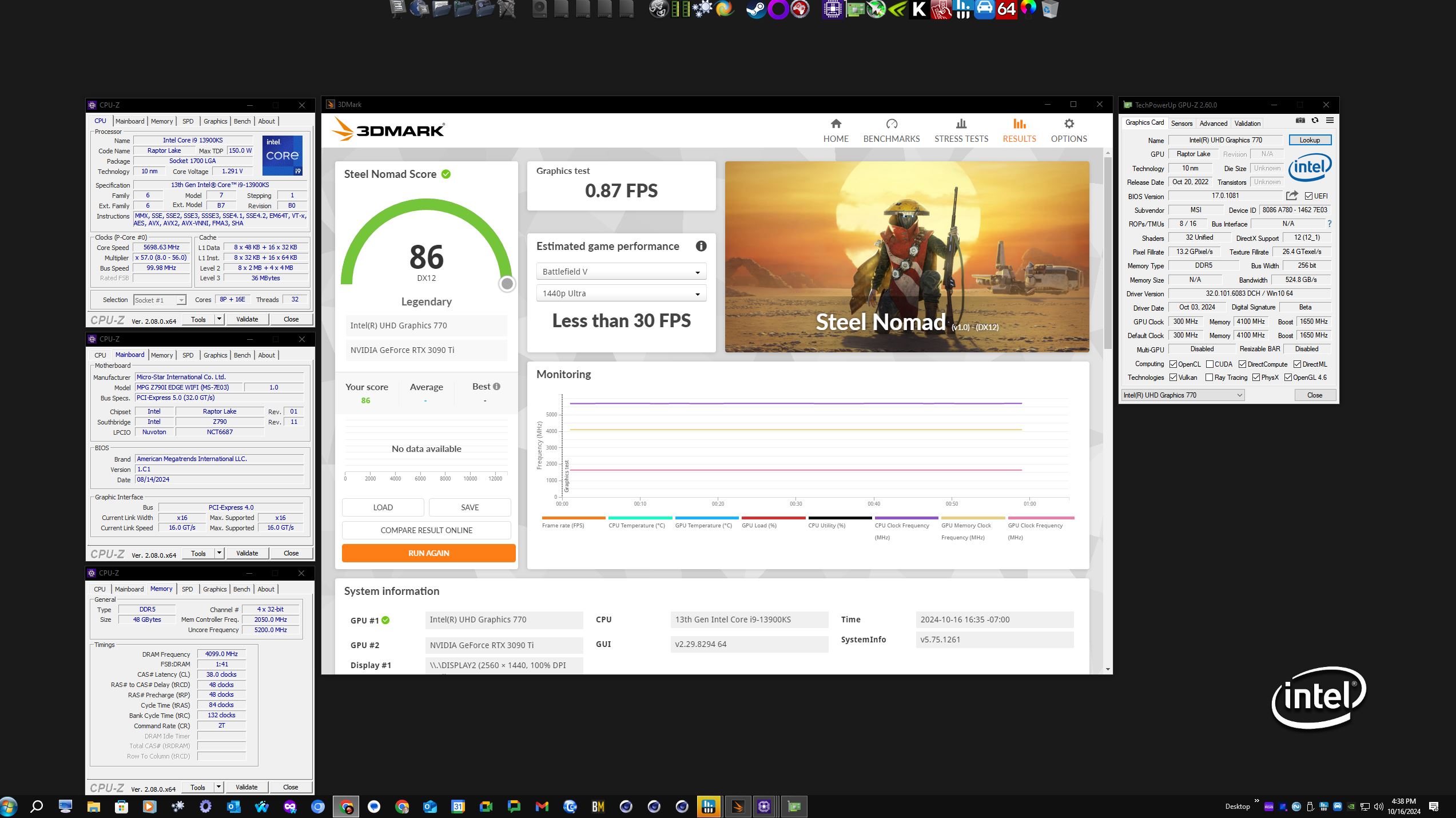
Task: Open SPD tab in Mainboard CPU-Z window
Action: click(188, 355)
